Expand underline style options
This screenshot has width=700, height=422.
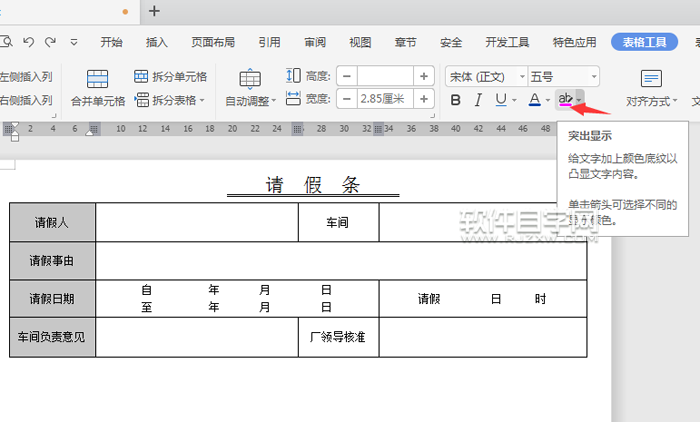(x=514, y=100)
